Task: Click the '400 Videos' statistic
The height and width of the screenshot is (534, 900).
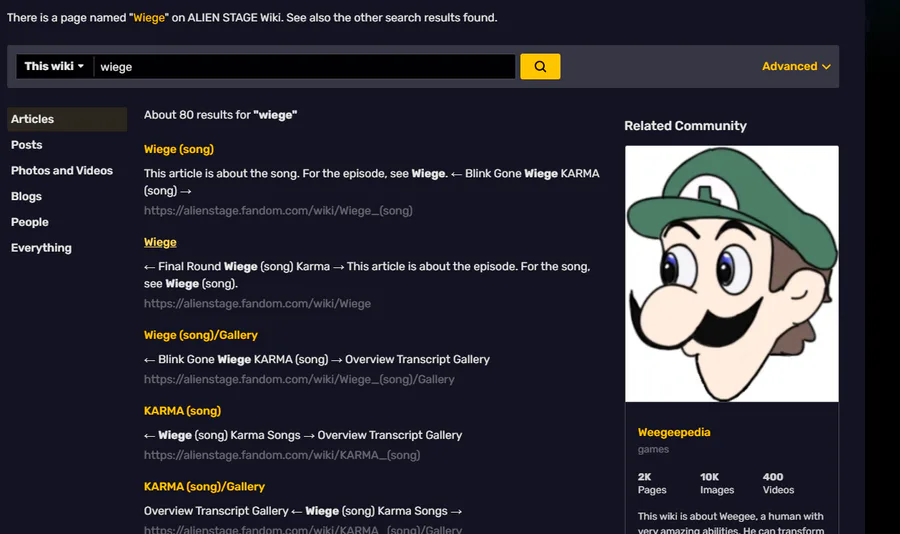Action: pyautogui.click(x=778, y=483)
